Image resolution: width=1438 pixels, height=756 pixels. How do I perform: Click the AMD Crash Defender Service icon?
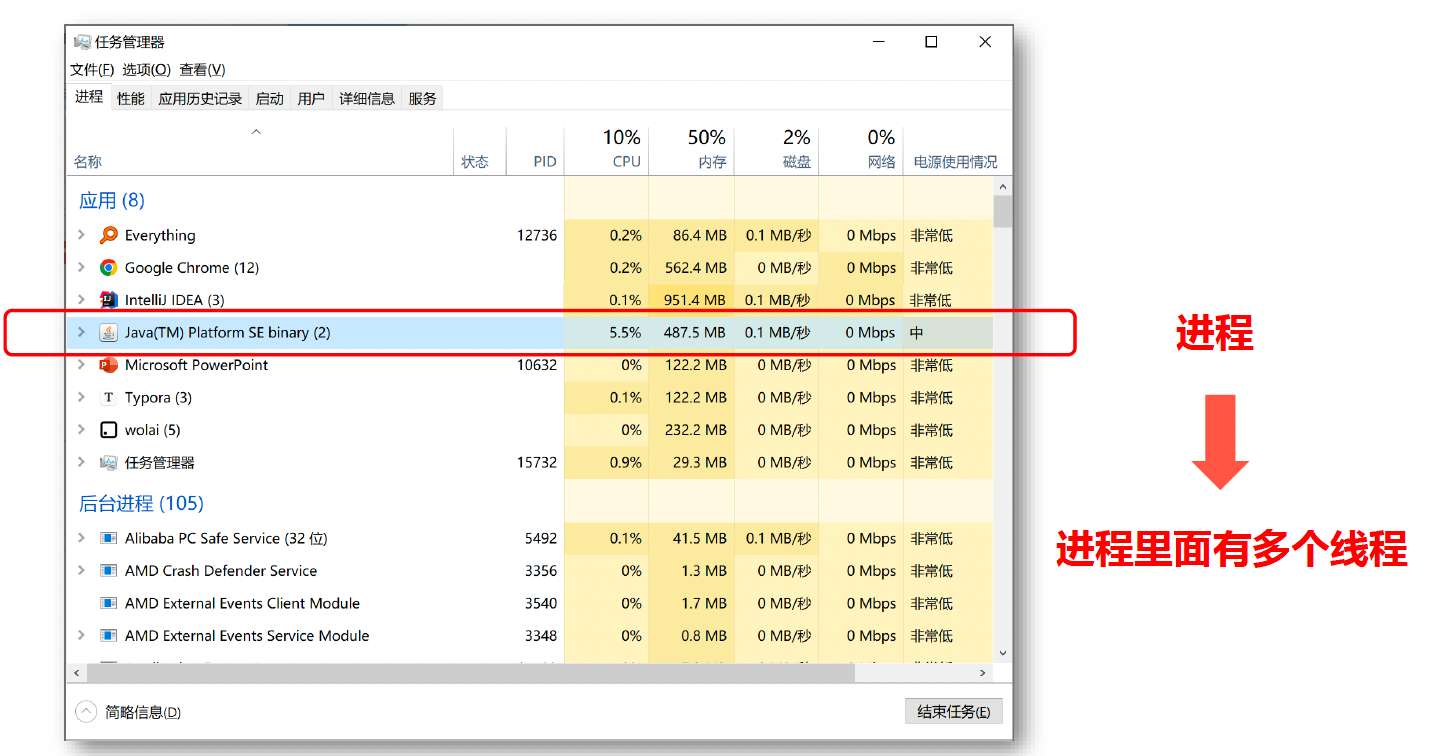point(109,571)
